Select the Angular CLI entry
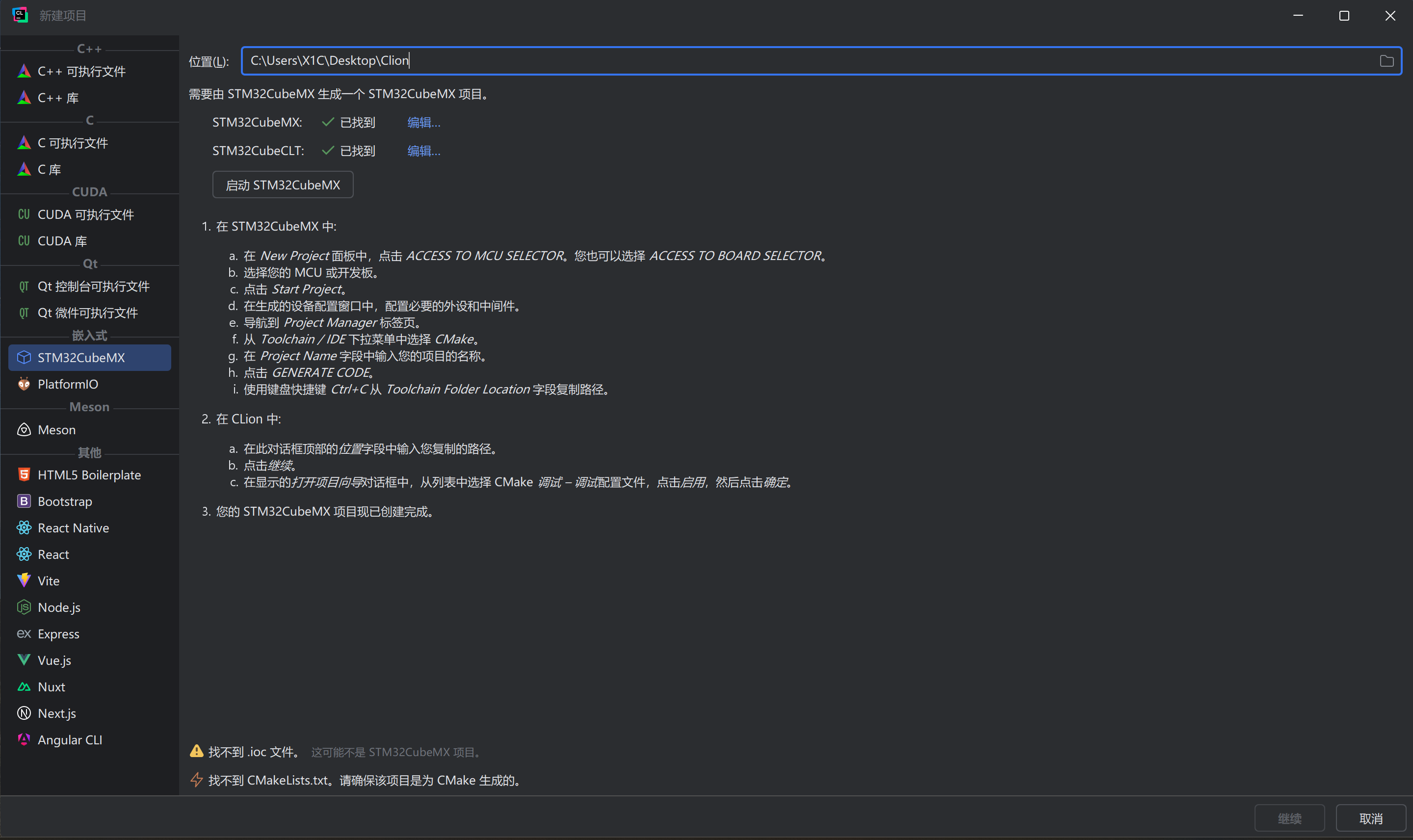The width and height of the screenshot is (1413, 840). (89, 740)
